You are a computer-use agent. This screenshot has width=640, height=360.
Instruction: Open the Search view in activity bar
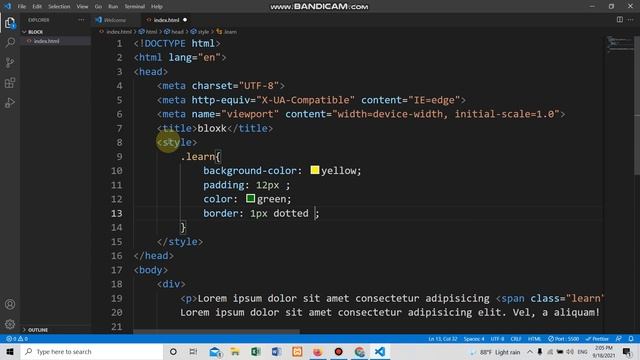[10, 42]
